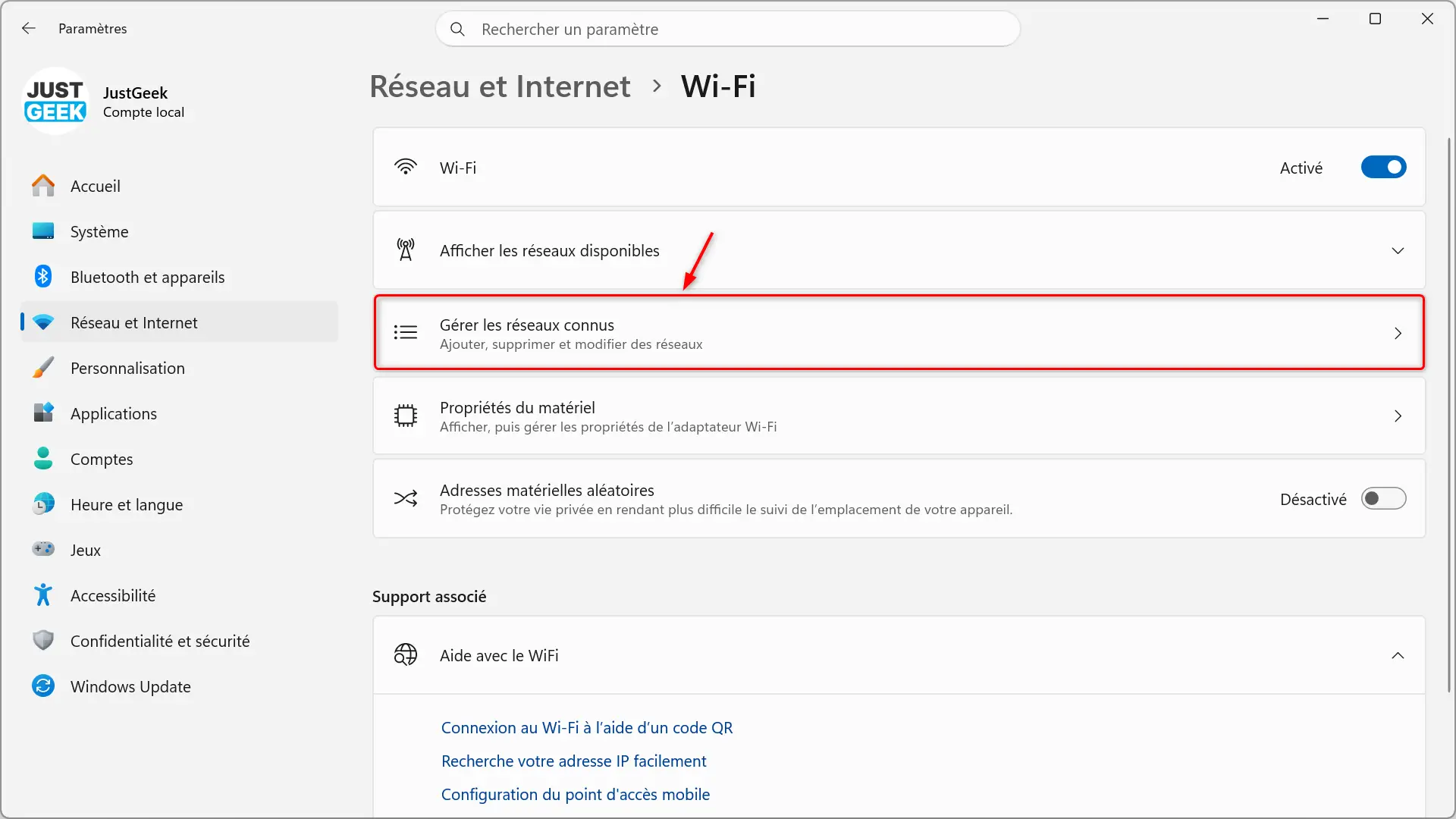Click the Windows Update sync icon

pyautogui.click(x=43, y=686)
